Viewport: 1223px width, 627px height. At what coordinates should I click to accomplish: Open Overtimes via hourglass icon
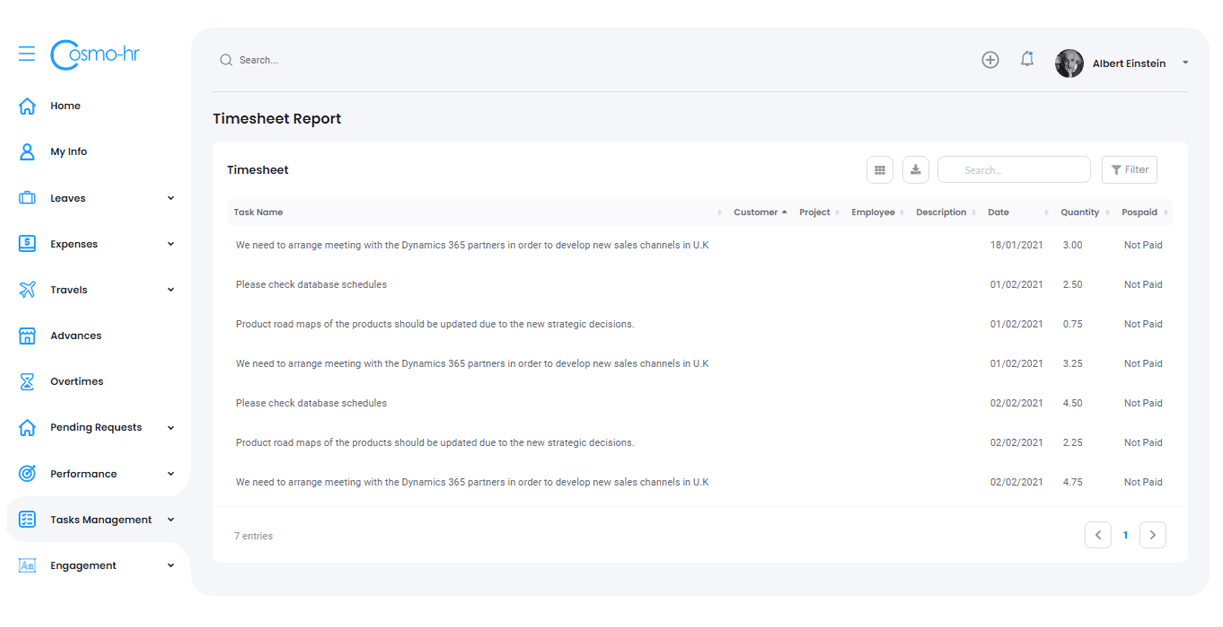tap(28, 382)
